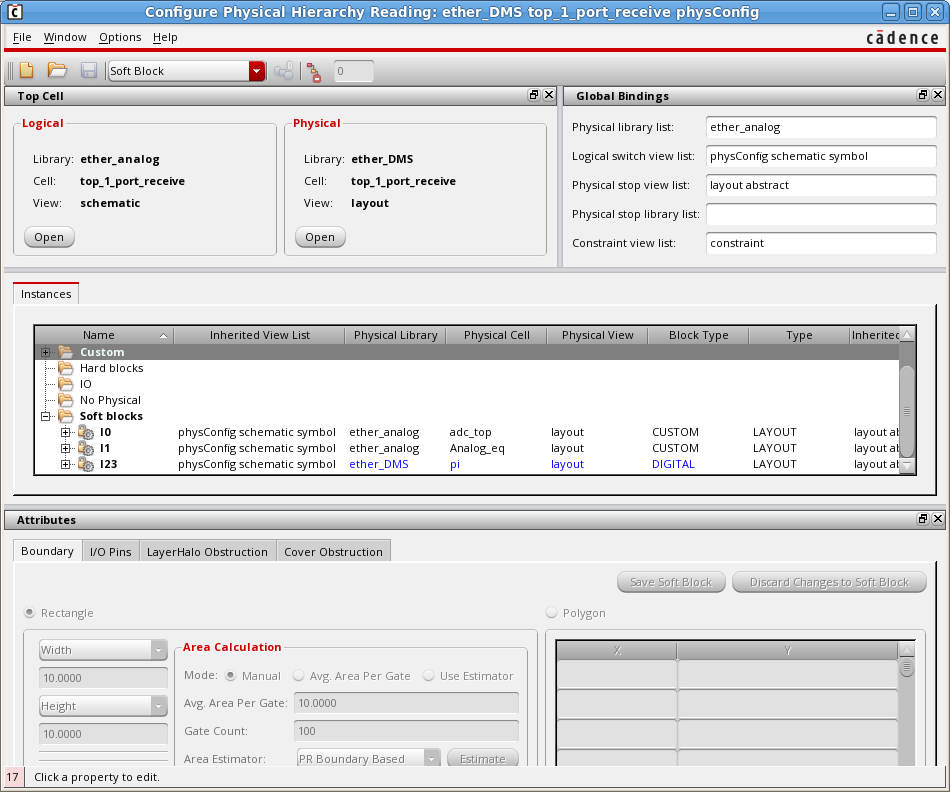Screen dimensions: 950x792
Task: Click the I23 instance gear icon
Action: click(x=86, y=464)
